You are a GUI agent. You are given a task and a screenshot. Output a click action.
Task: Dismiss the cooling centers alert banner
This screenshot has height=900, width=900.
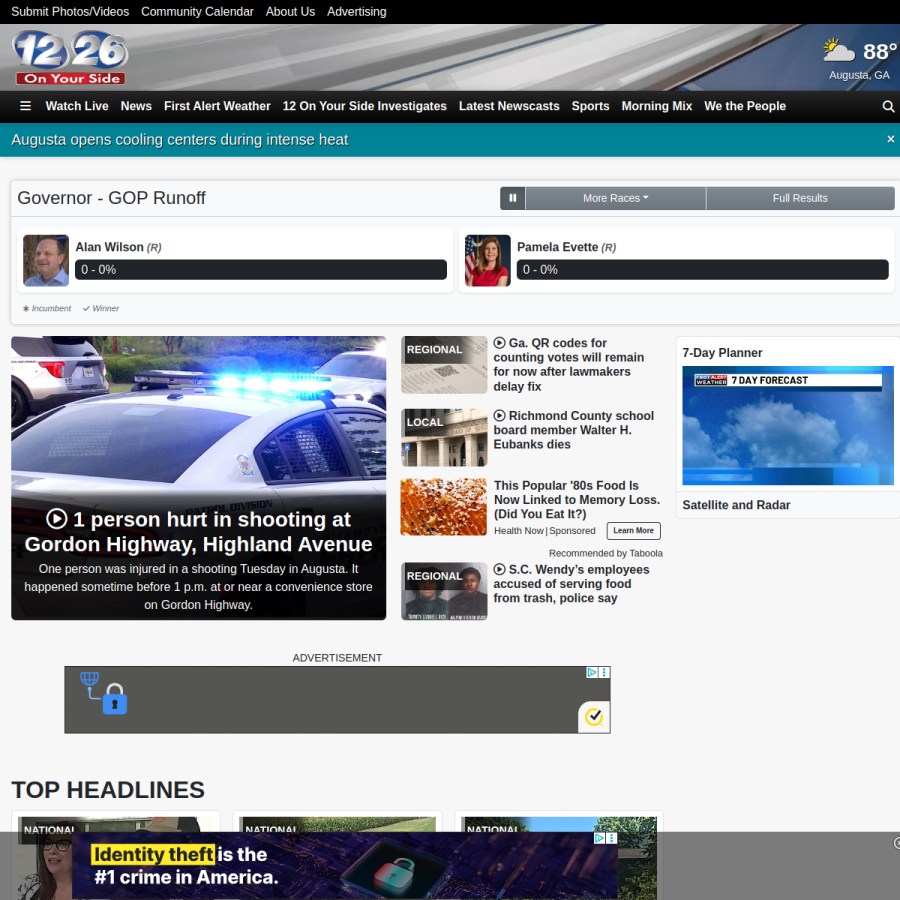point(890,139)
